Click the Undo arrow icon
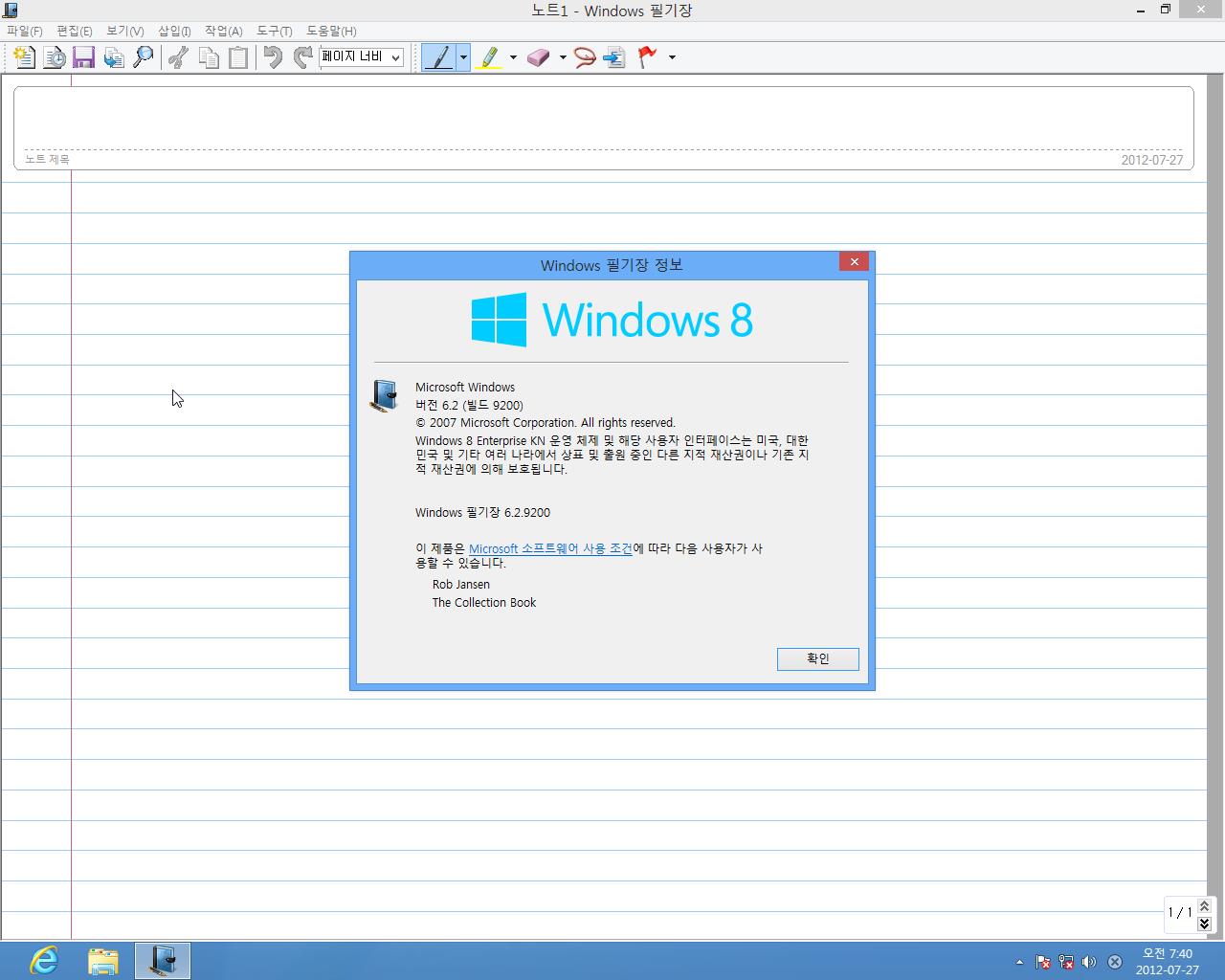This screenshot has width=1225, height=980. pos(273,57)
